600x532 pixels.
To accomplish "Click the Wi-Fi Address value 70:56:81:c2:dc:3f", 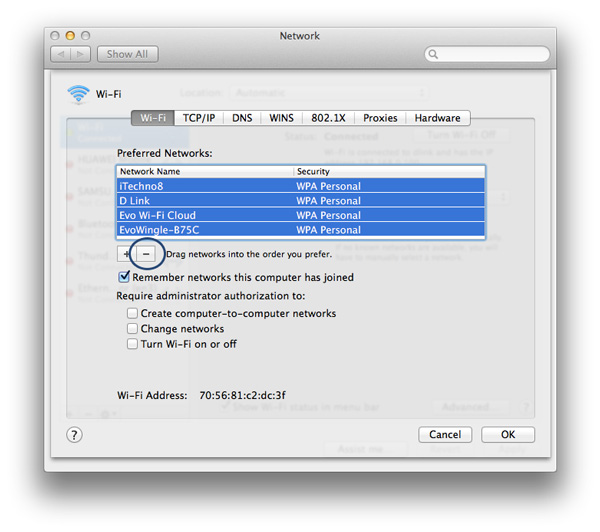I will coord(242,395).
